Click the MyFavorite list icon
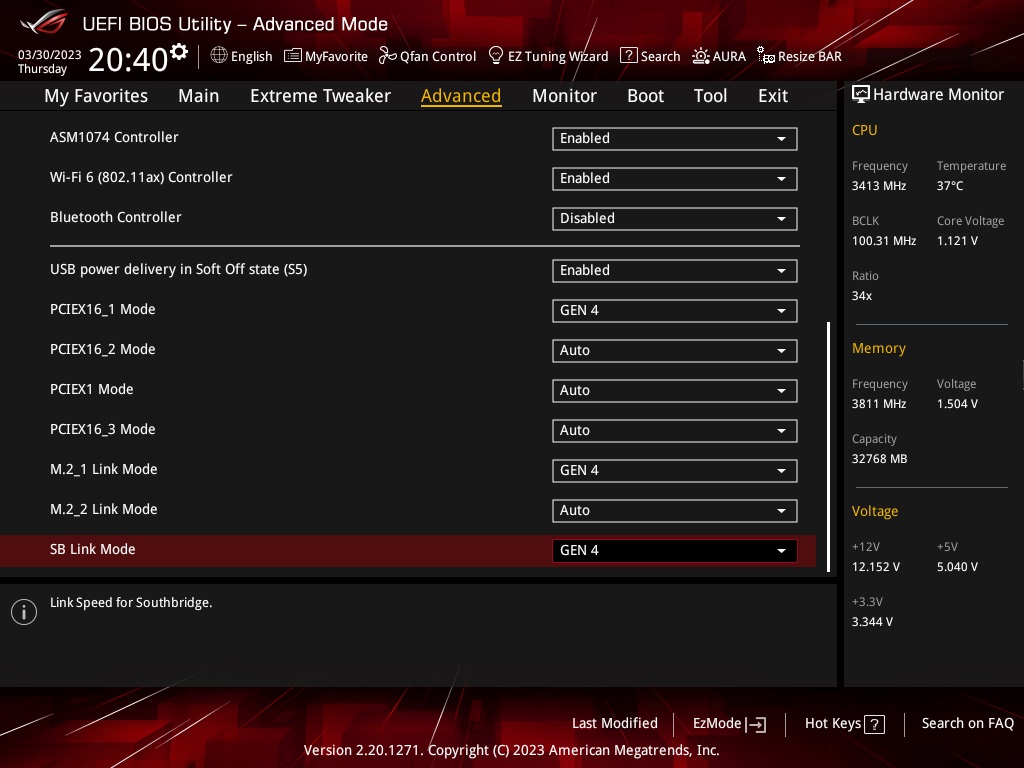This screenshot has height=768, width=1024. click(x=293, y=56)
